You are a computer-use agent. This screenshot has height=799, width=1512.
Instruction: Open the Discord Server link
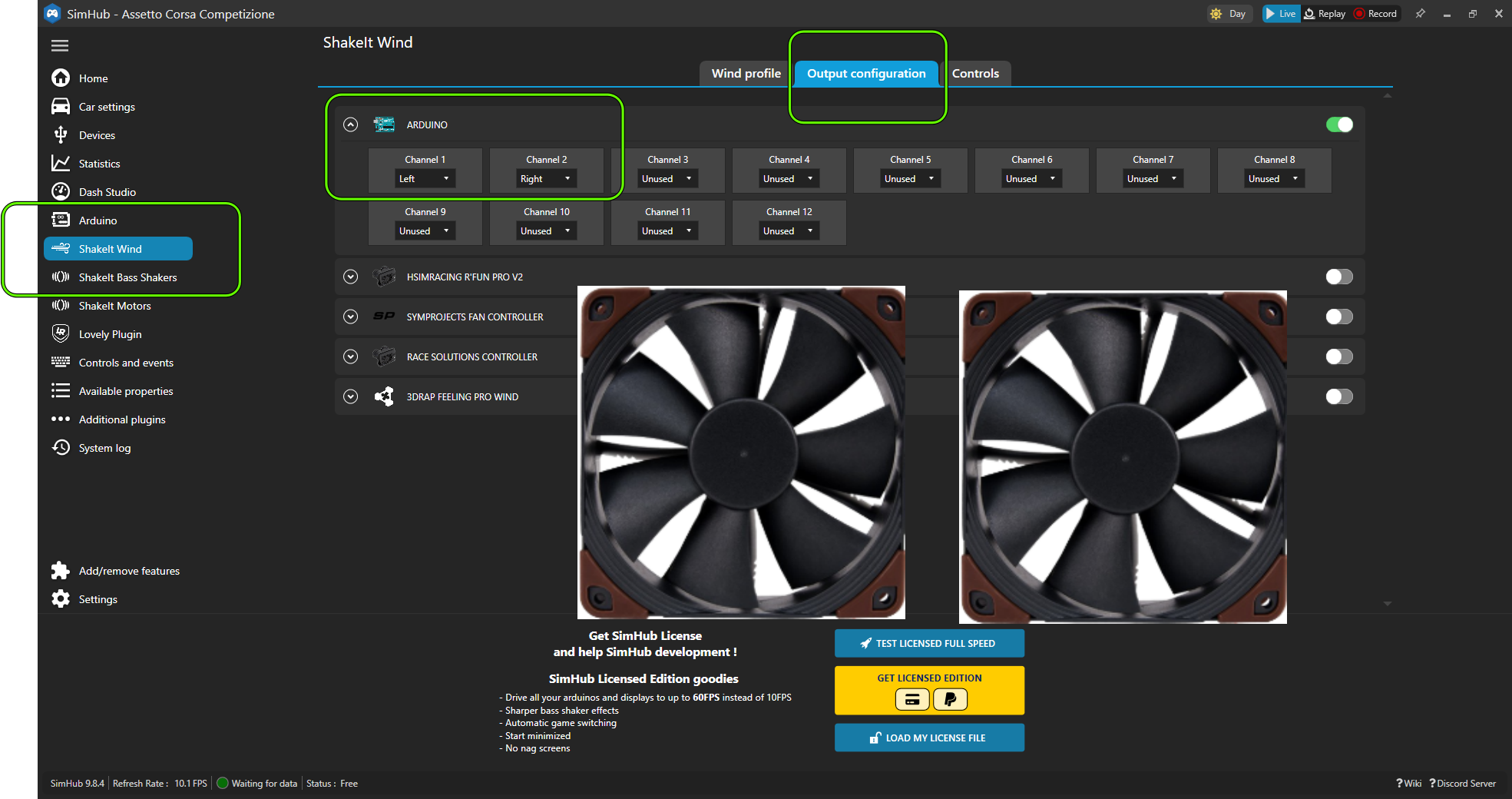(1462, 784)
